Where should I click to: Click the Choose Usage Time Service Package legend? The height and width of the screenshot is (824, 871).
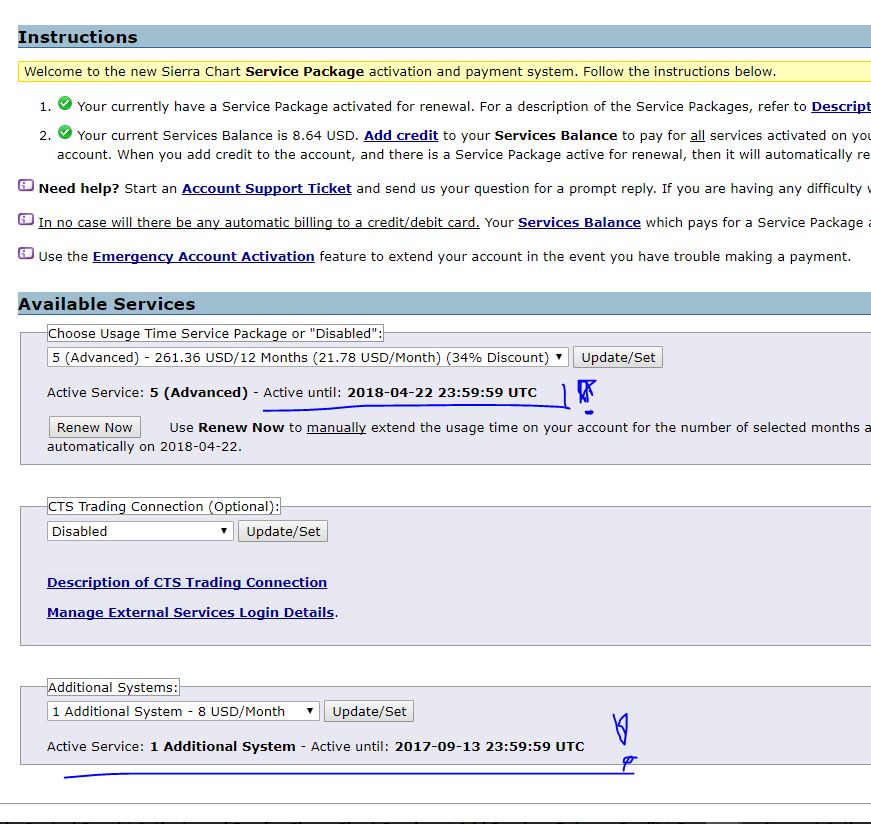[215, 333]
